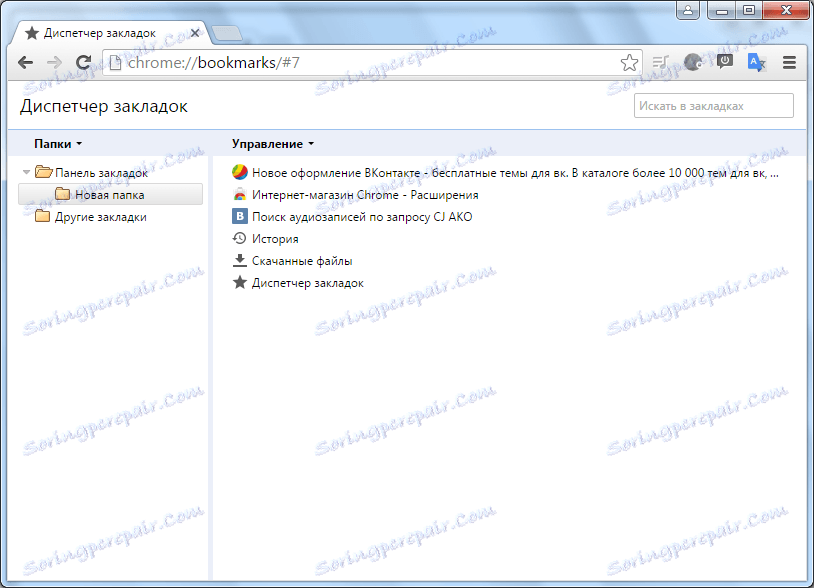Bookmark this page with the star icon
The image size is (814, 588).
(x=629, y=63)
